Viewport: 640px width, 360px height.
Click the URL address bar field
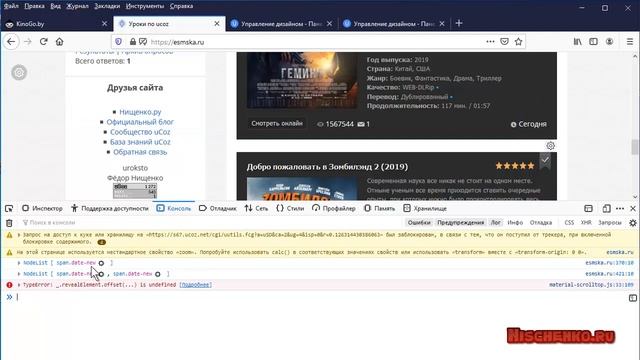click(316, 42)
